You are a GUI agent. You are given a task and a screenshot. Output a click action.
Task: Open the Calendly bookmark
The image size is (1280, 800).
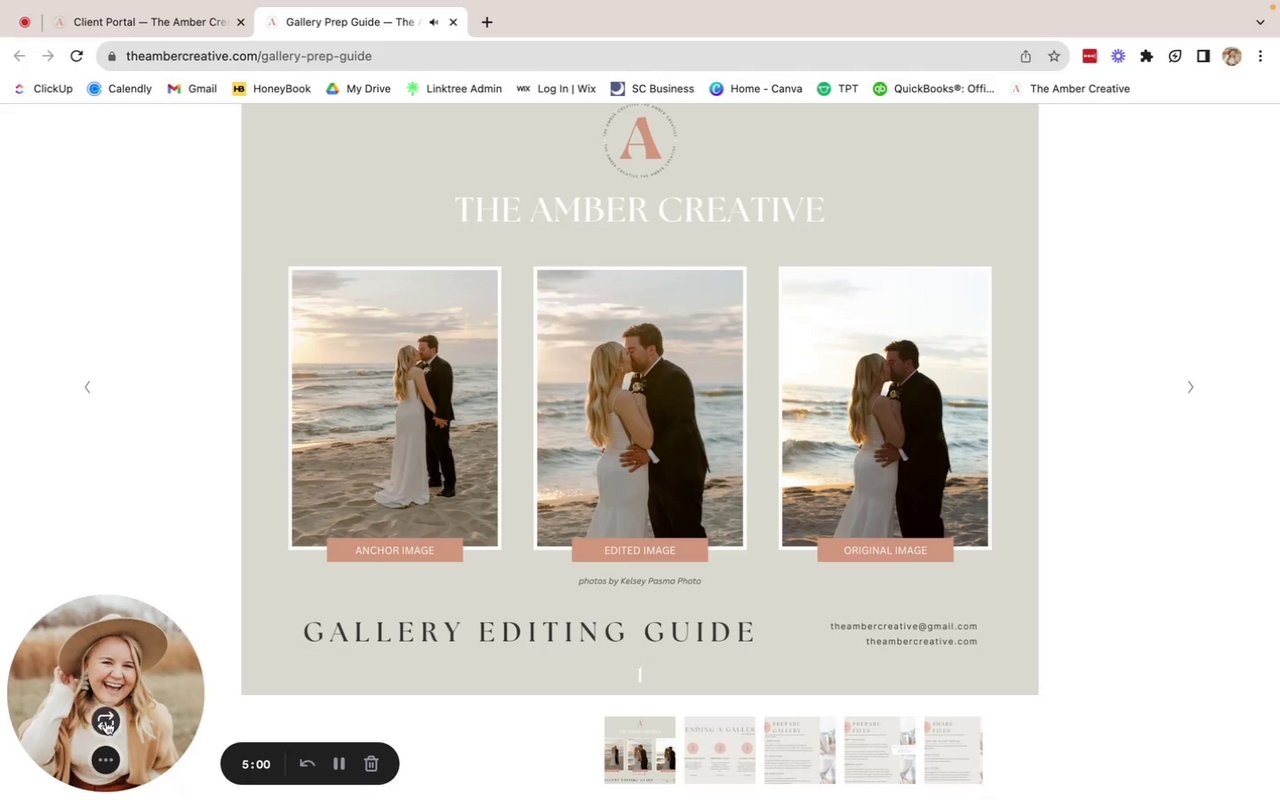click(120, 89)
